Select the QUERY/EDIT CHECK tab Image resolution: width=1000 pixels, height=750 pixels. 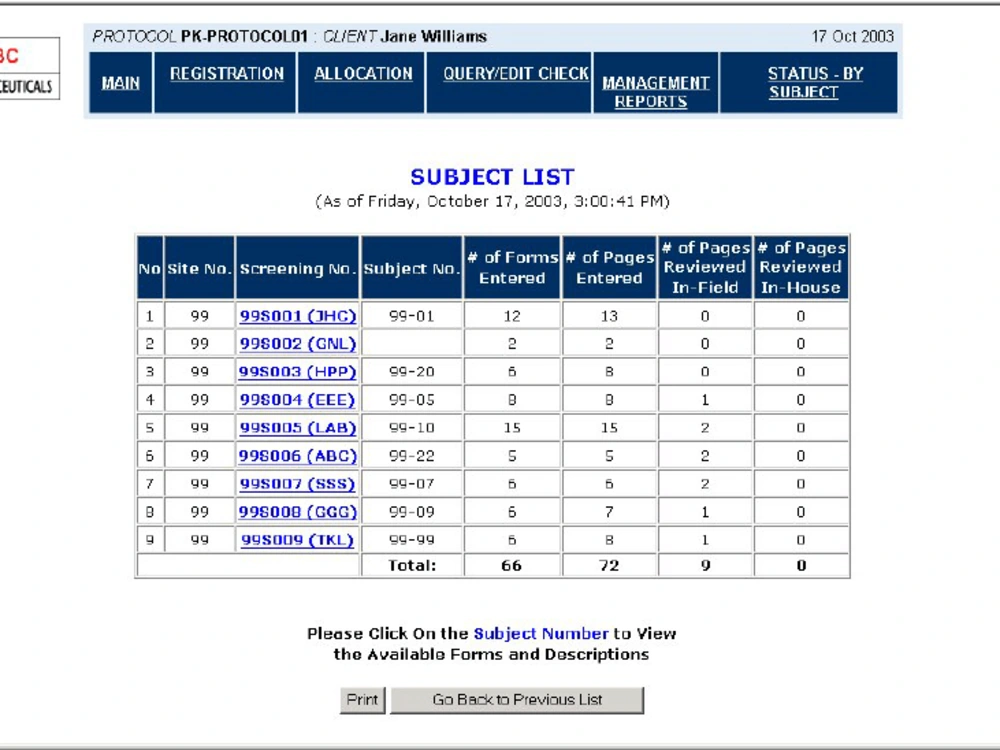click(510, 83)
